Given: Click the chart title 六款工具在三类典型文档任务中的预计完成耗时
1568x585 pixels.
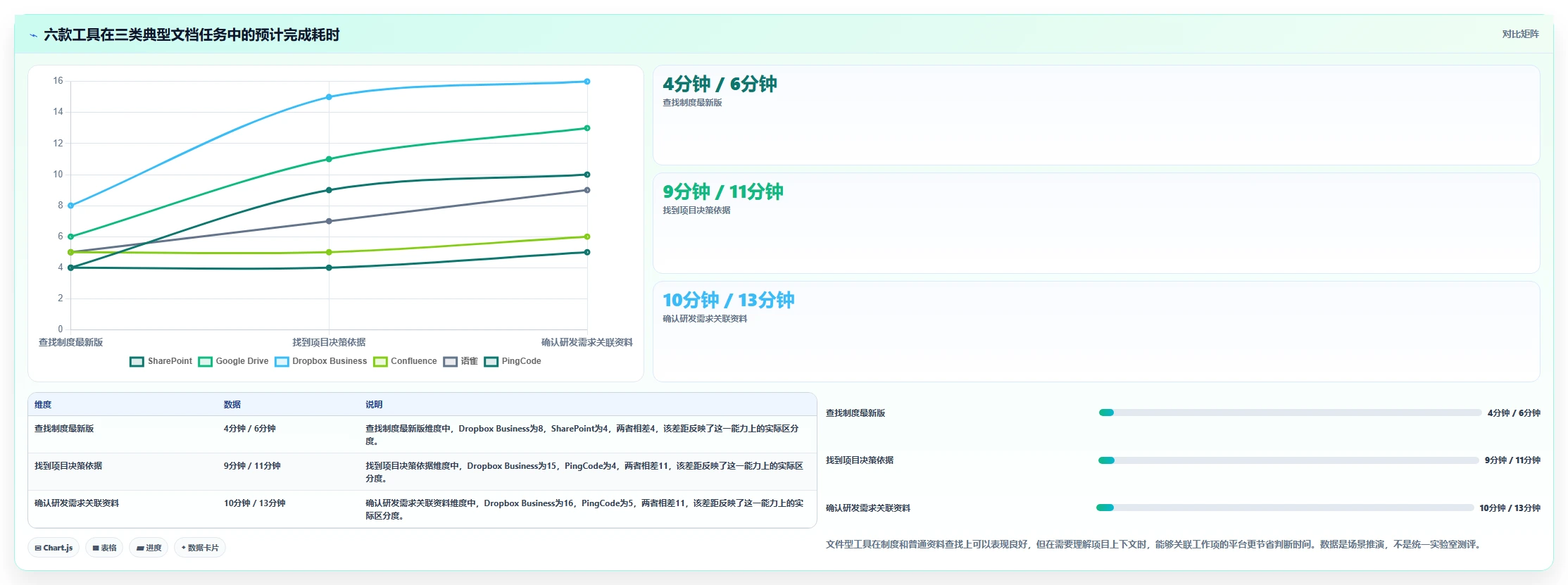Looking at the screenshot, I should click(192, 35).
